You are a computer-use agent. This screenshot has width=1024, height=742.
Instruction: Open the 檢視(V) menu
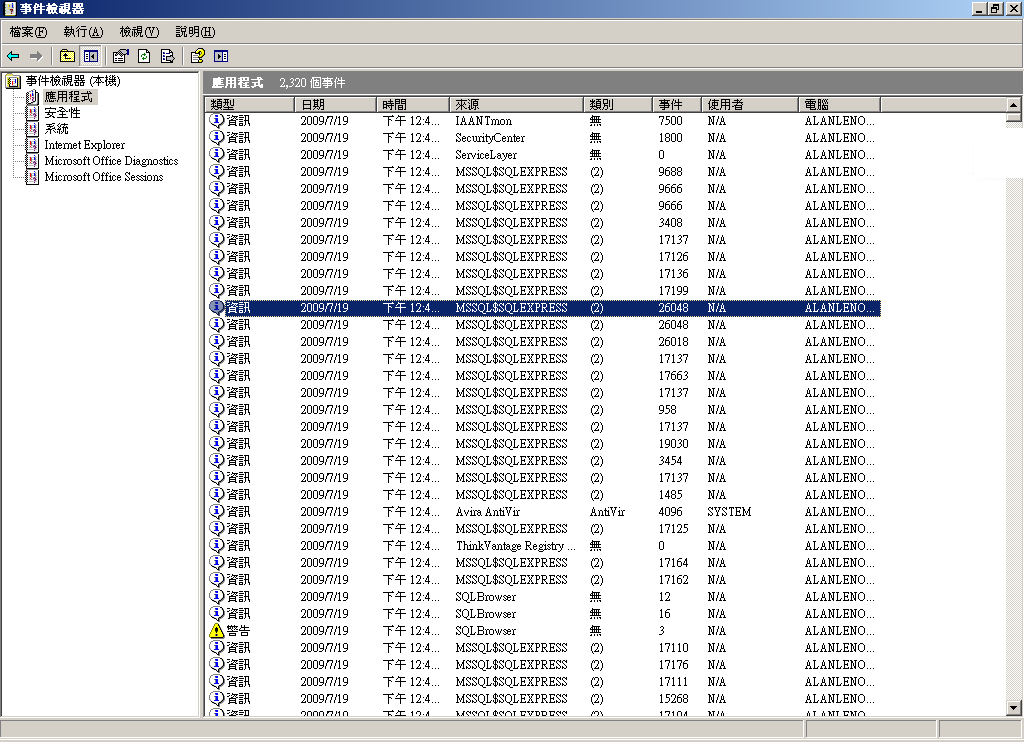click(138, 32)
